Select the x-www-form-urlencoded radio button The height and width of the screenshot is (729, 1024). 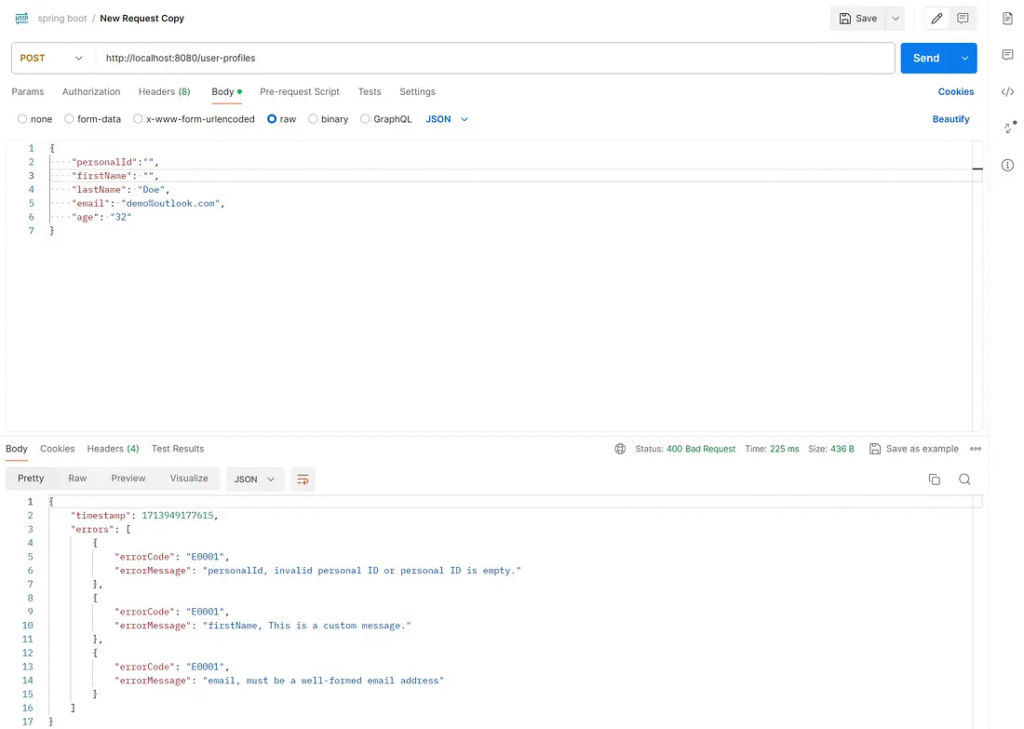137,119
